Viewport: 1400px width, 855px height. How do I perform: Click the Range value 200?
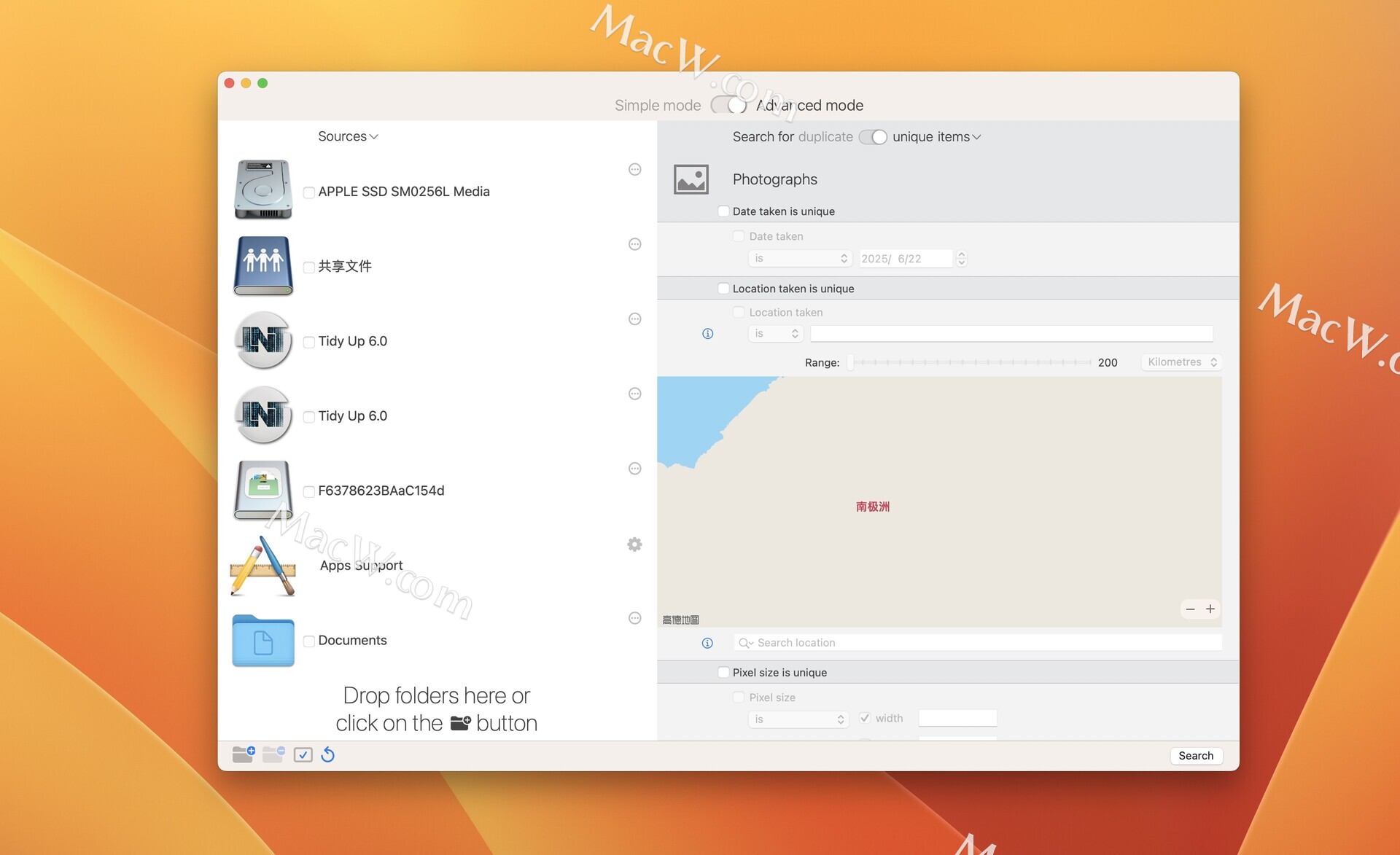click(1108, 362)
